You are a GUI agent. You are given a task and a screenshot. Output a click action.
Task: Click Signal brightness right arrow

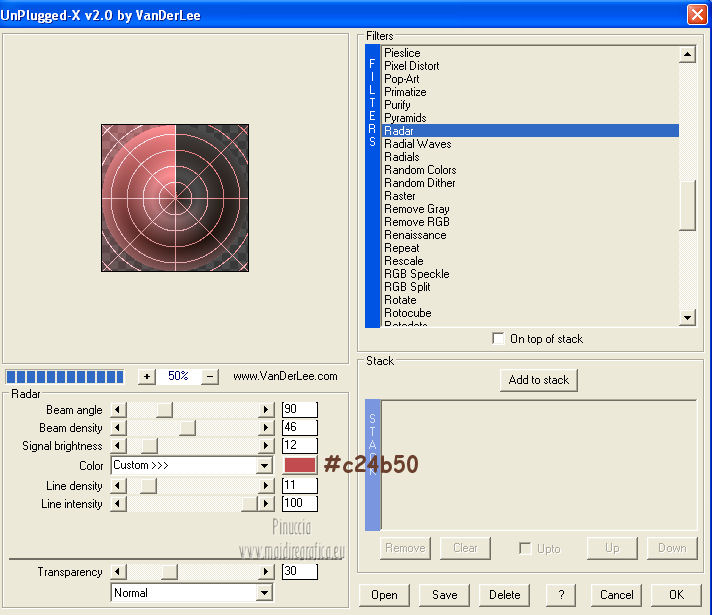click(x=266, y=446)
